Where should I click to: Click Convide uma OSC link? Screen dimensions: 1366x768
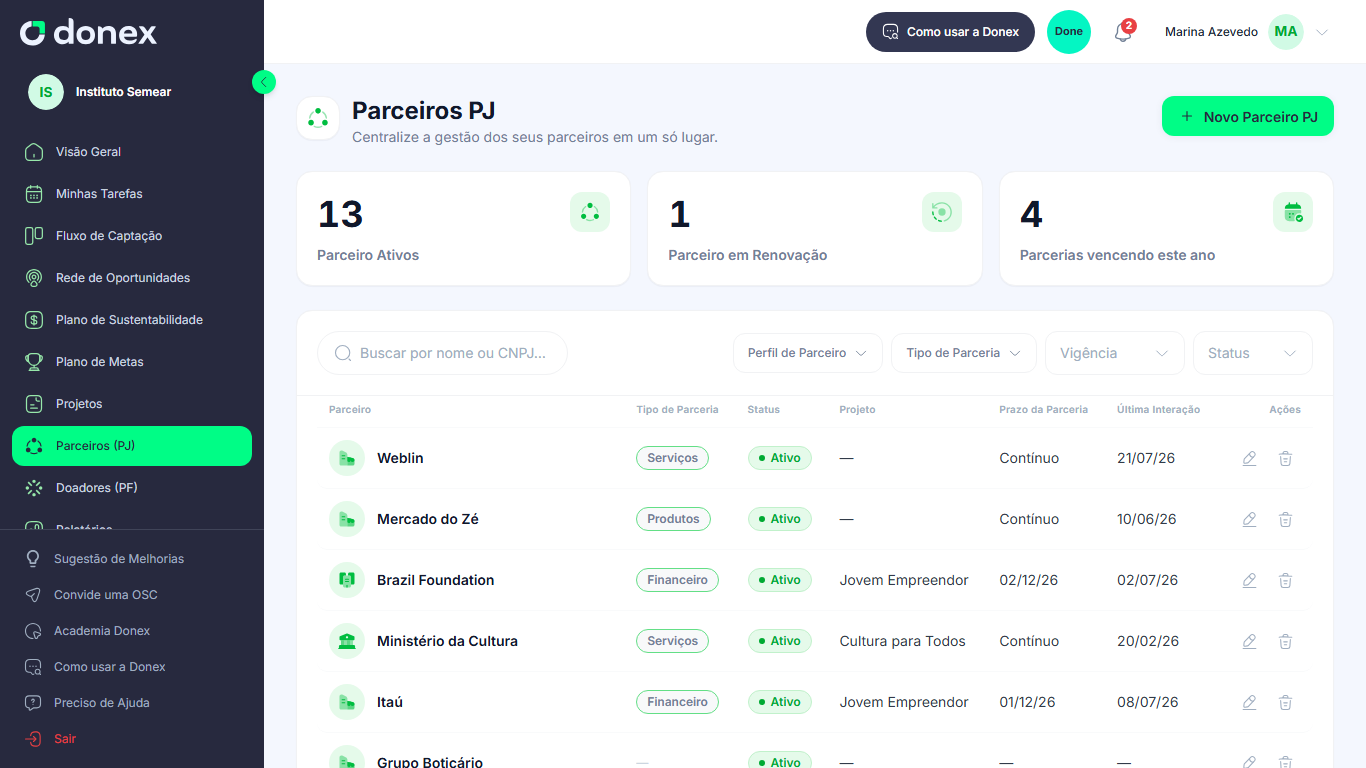click(92, 595)
